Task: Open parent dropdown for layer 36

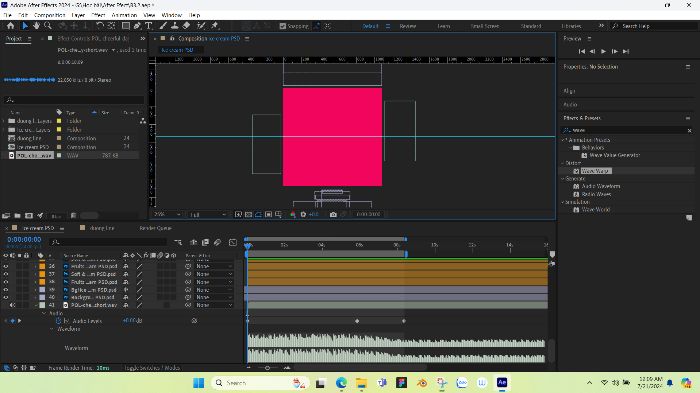Action: 214,266
